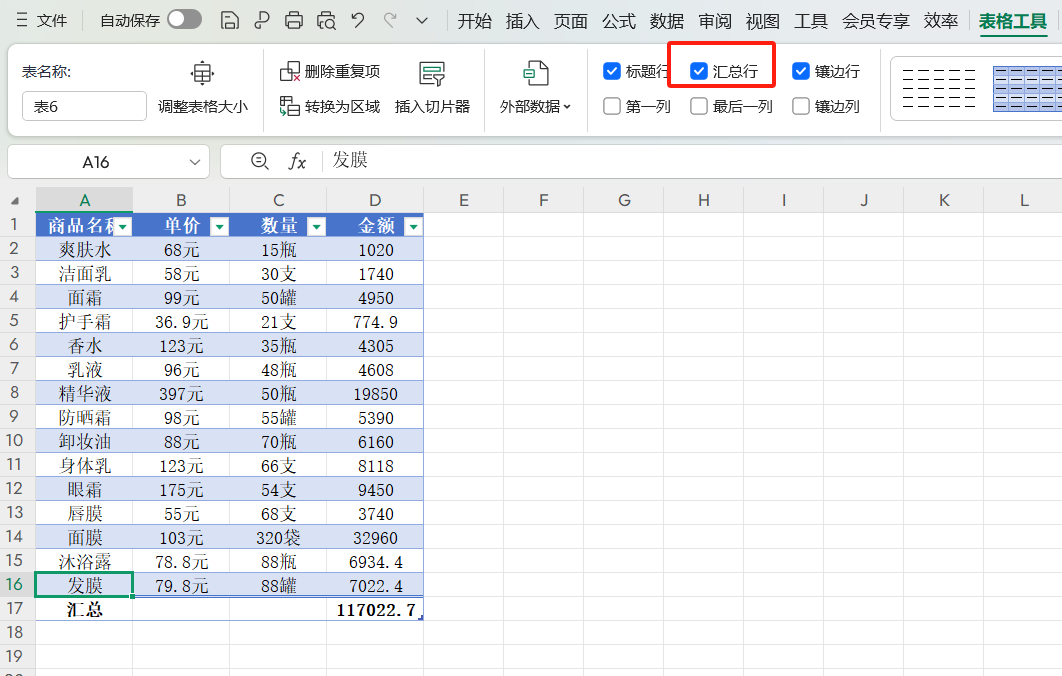Viewport: 1062px width, 676px height.
Task: Click the 转换为区域 convert to range icon
Action: coord(291,103)
